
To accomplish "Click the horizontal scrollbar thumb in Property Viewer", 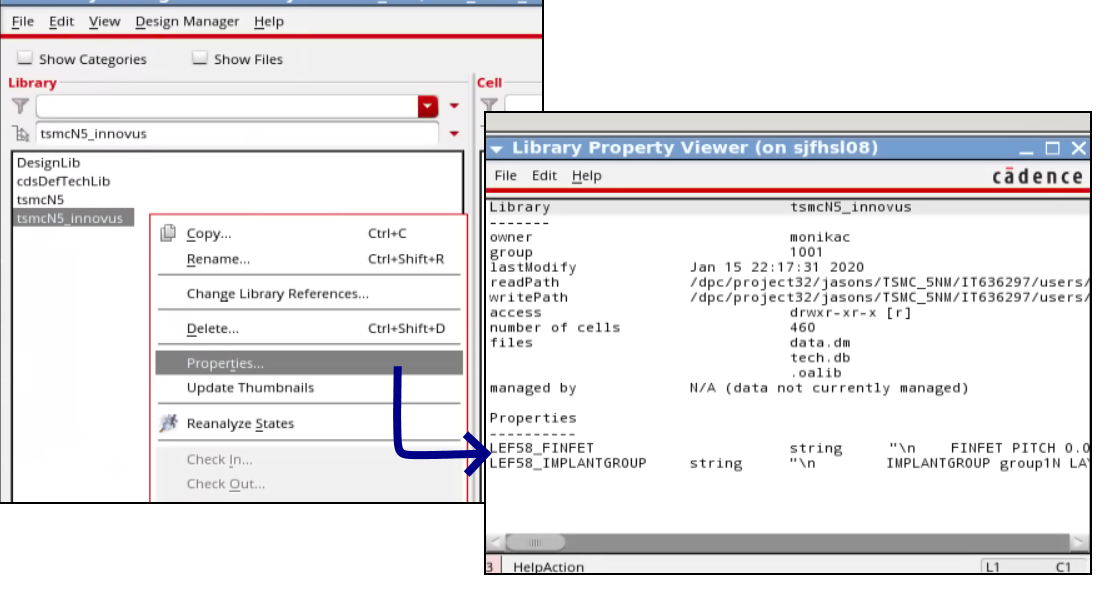I will pos(535,543).
